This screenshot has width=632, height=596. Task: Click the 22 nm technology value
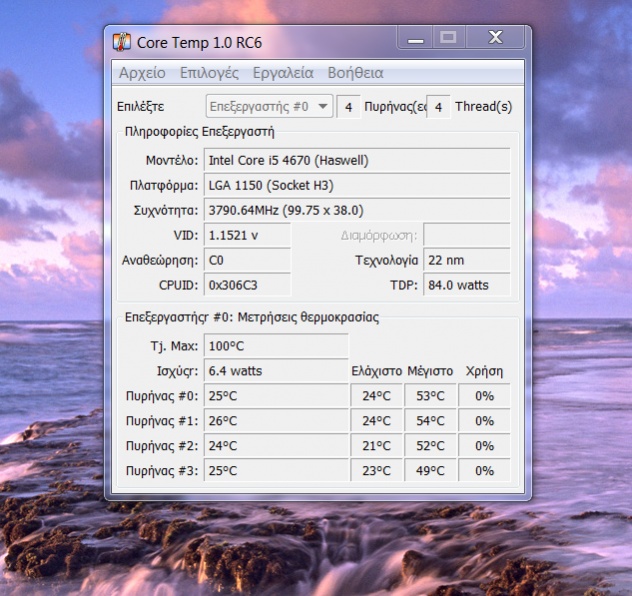click(467, 260)
